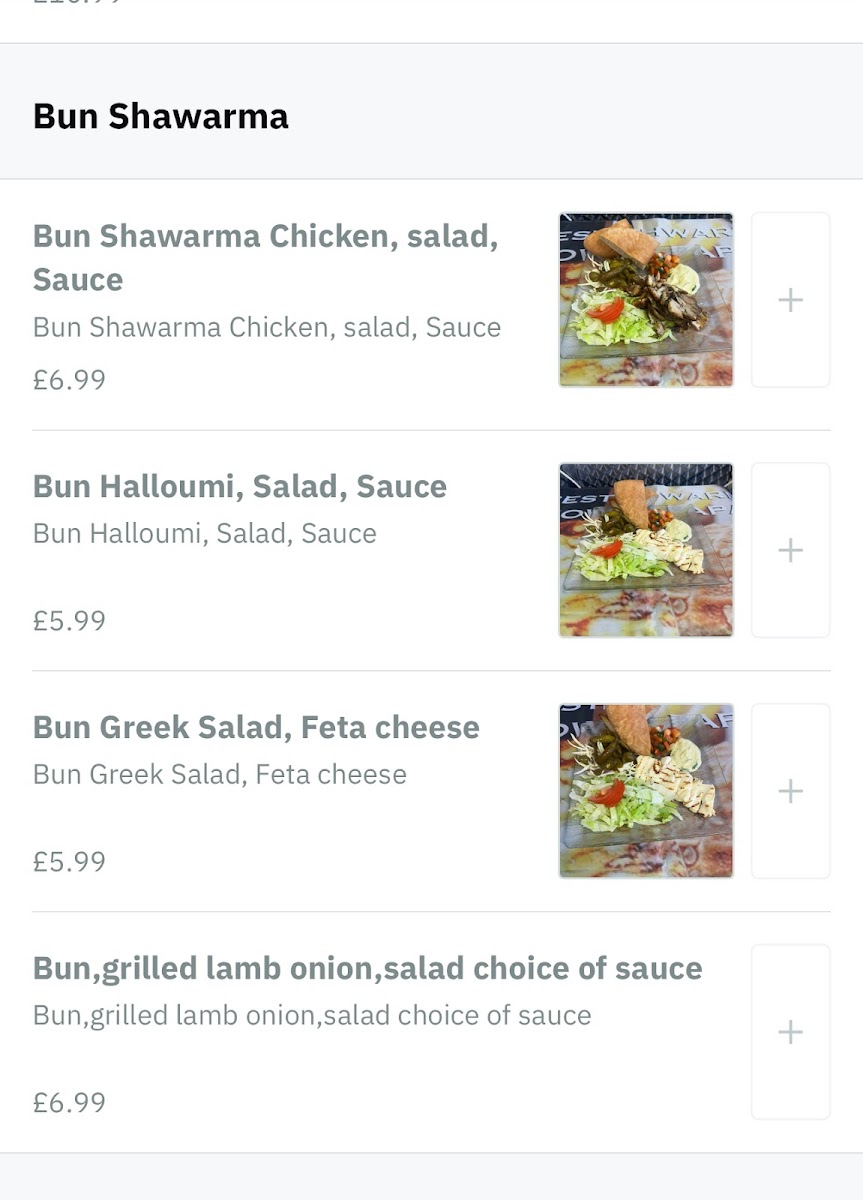The height and width of the screenshot is (1200, 863).
Task: Tap £5.99 price under Bun Halloumi
Action: click(69, 621)
